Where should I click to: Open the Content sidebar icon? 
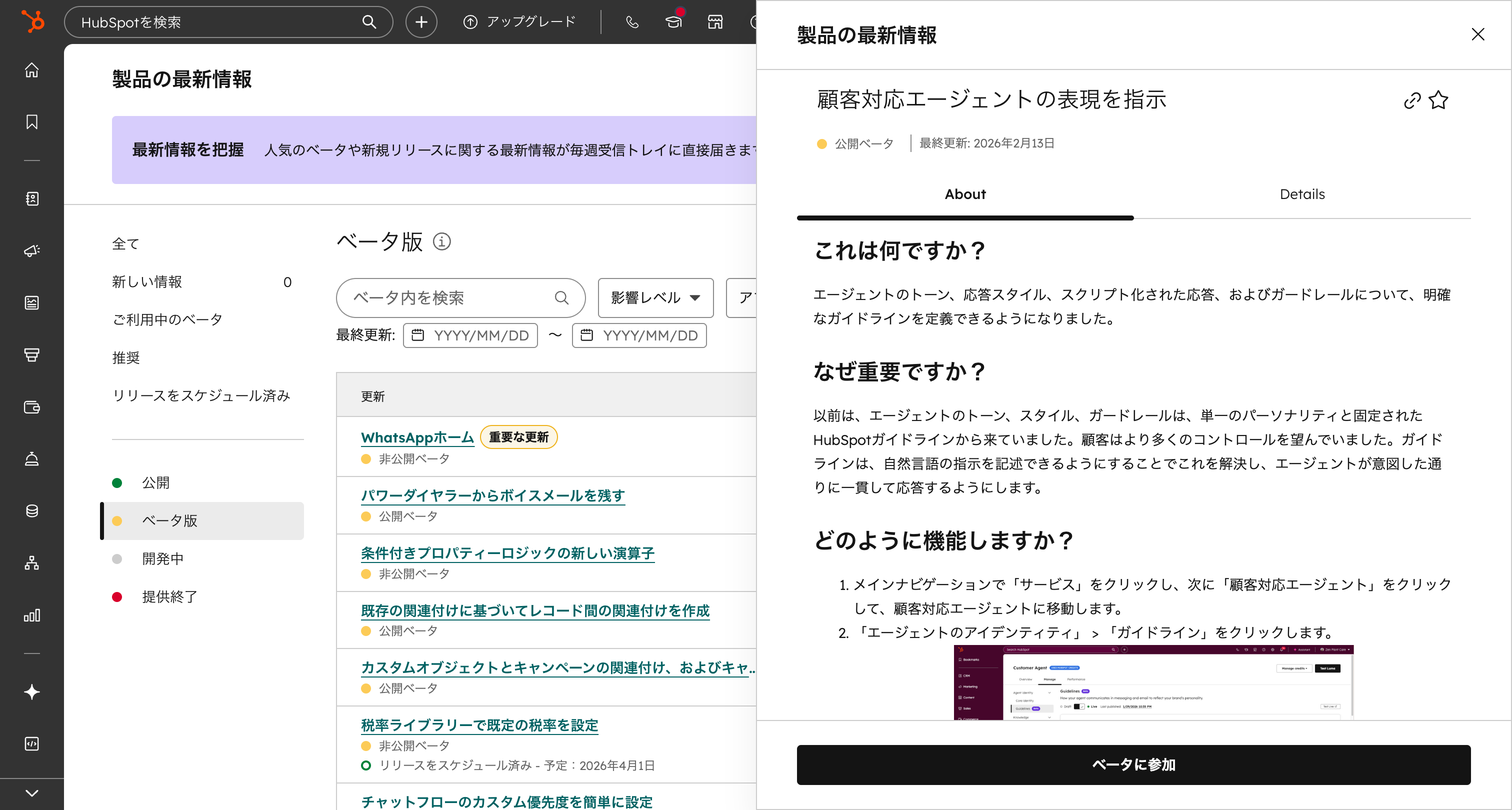click(31, 302)
